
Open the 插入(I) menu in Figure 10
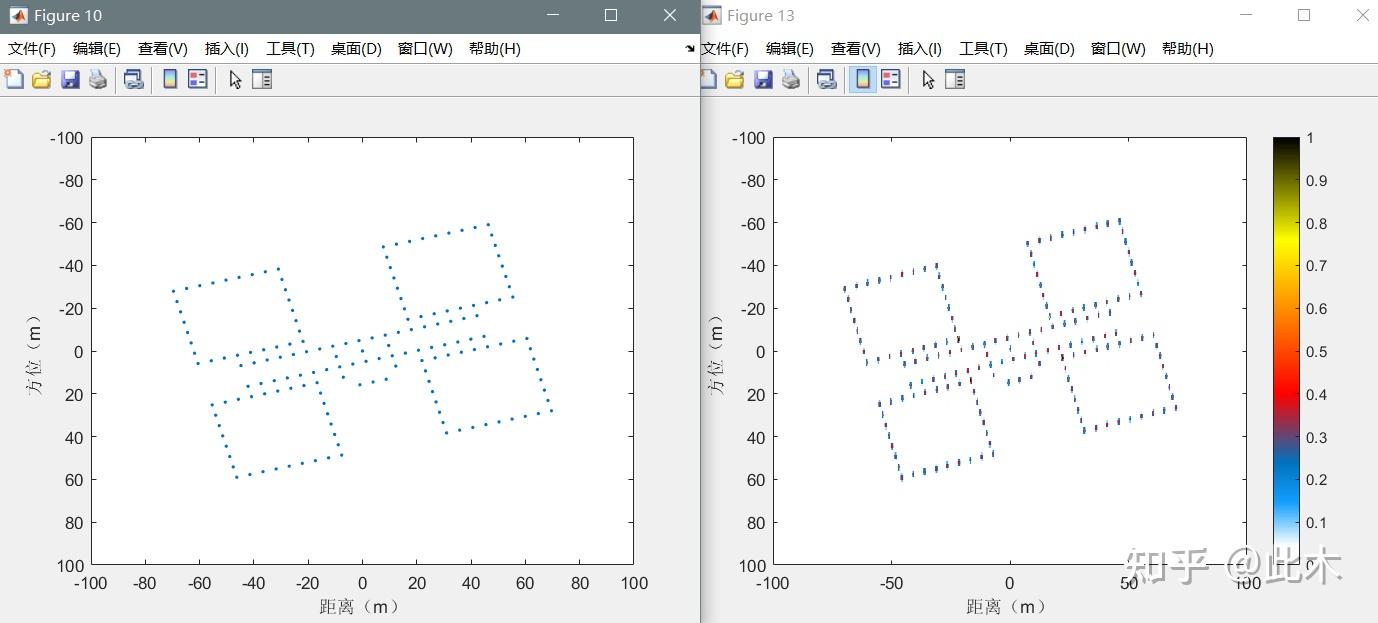[x=227, y=48]
